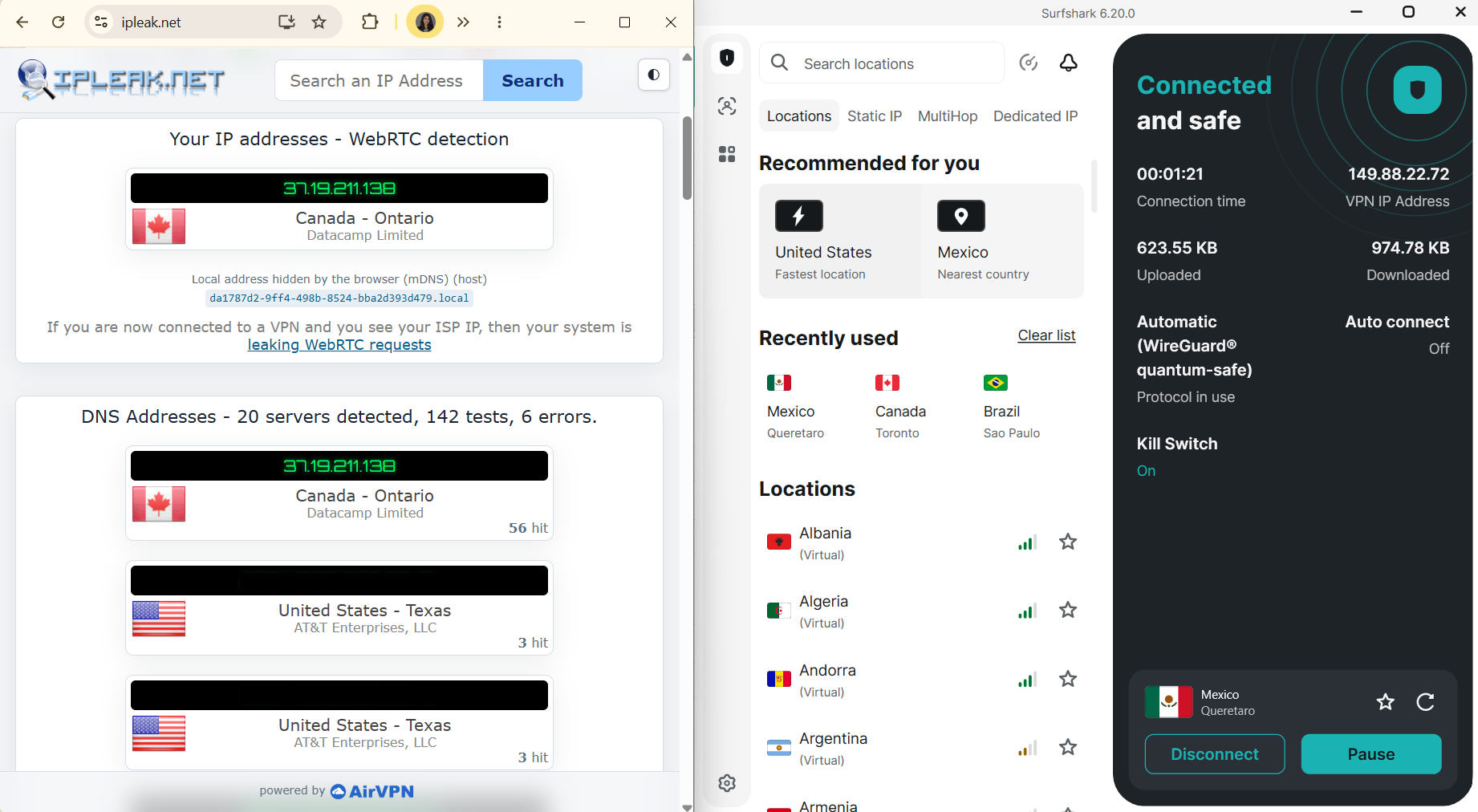Click the Kill Switch On status
Image resolution: width=1478 pixels, height=812 pixels.
point(1146,471)
